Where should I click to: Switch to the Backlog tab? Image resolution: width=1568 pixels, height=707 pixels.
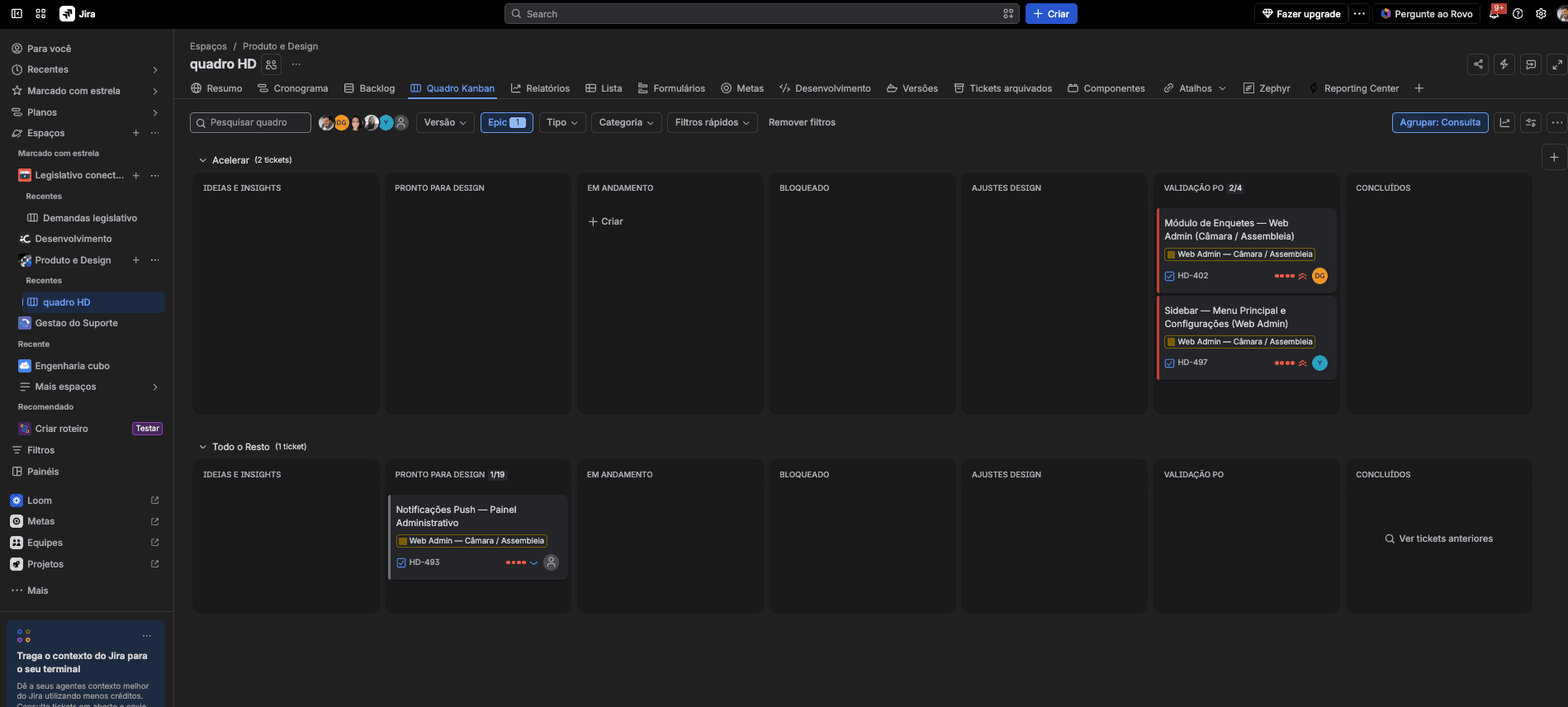[369, 88]
